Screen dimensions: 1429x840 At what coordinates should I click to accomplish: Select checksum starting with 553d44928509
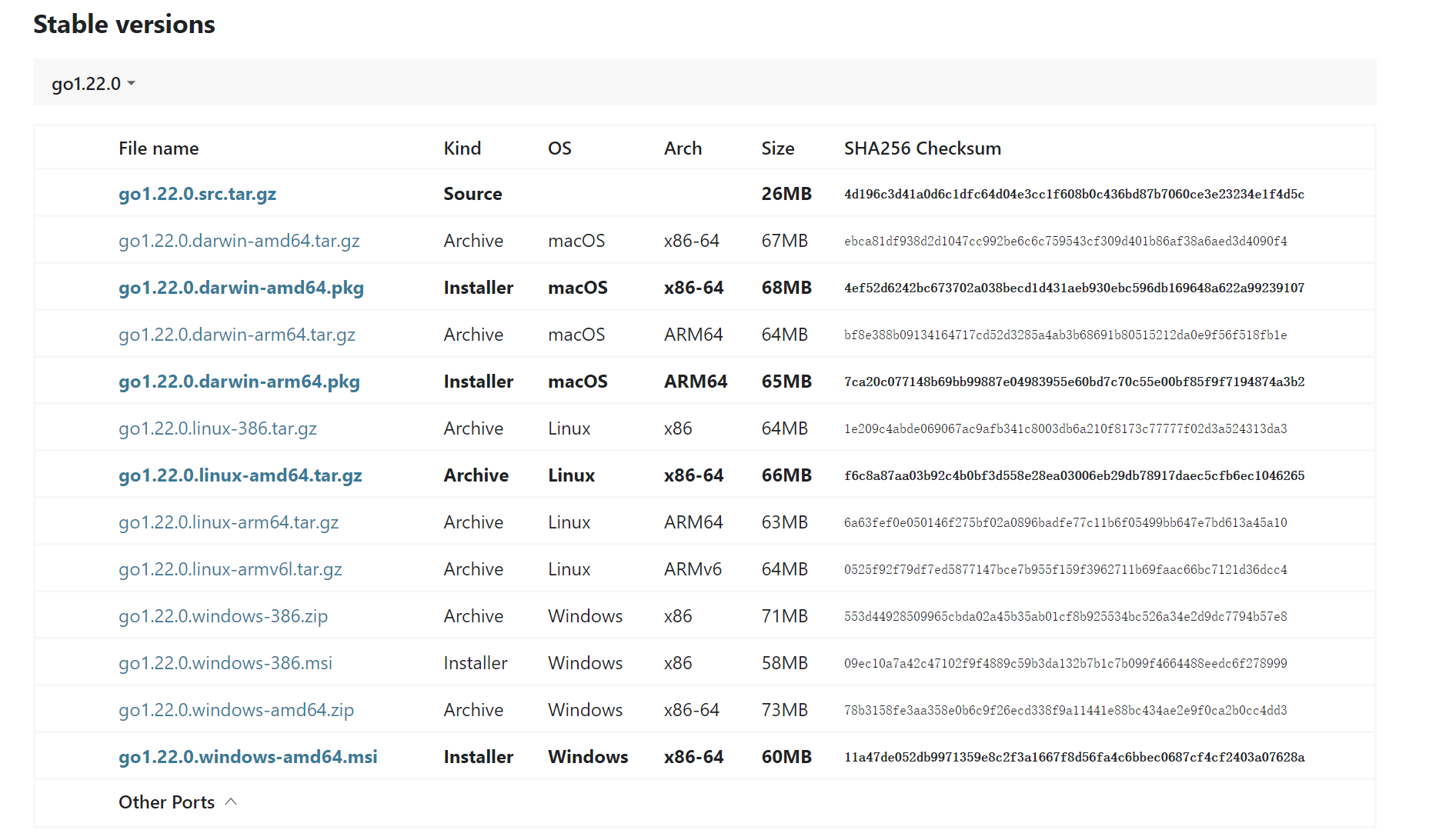coord(1066,616)
